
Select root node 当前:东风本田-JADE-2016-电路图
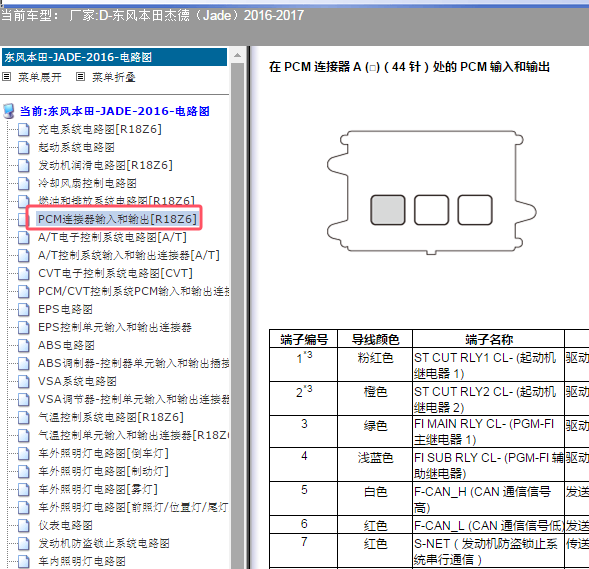115,111
